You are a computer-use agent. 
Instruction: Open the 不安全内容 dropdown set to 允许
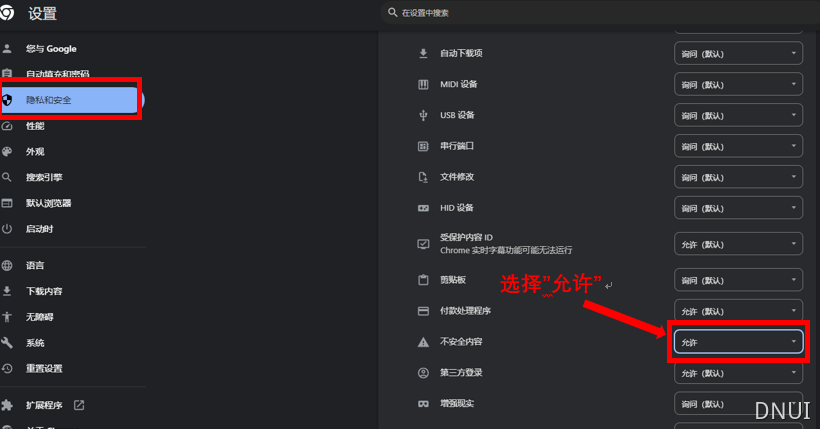coord(738,342)
